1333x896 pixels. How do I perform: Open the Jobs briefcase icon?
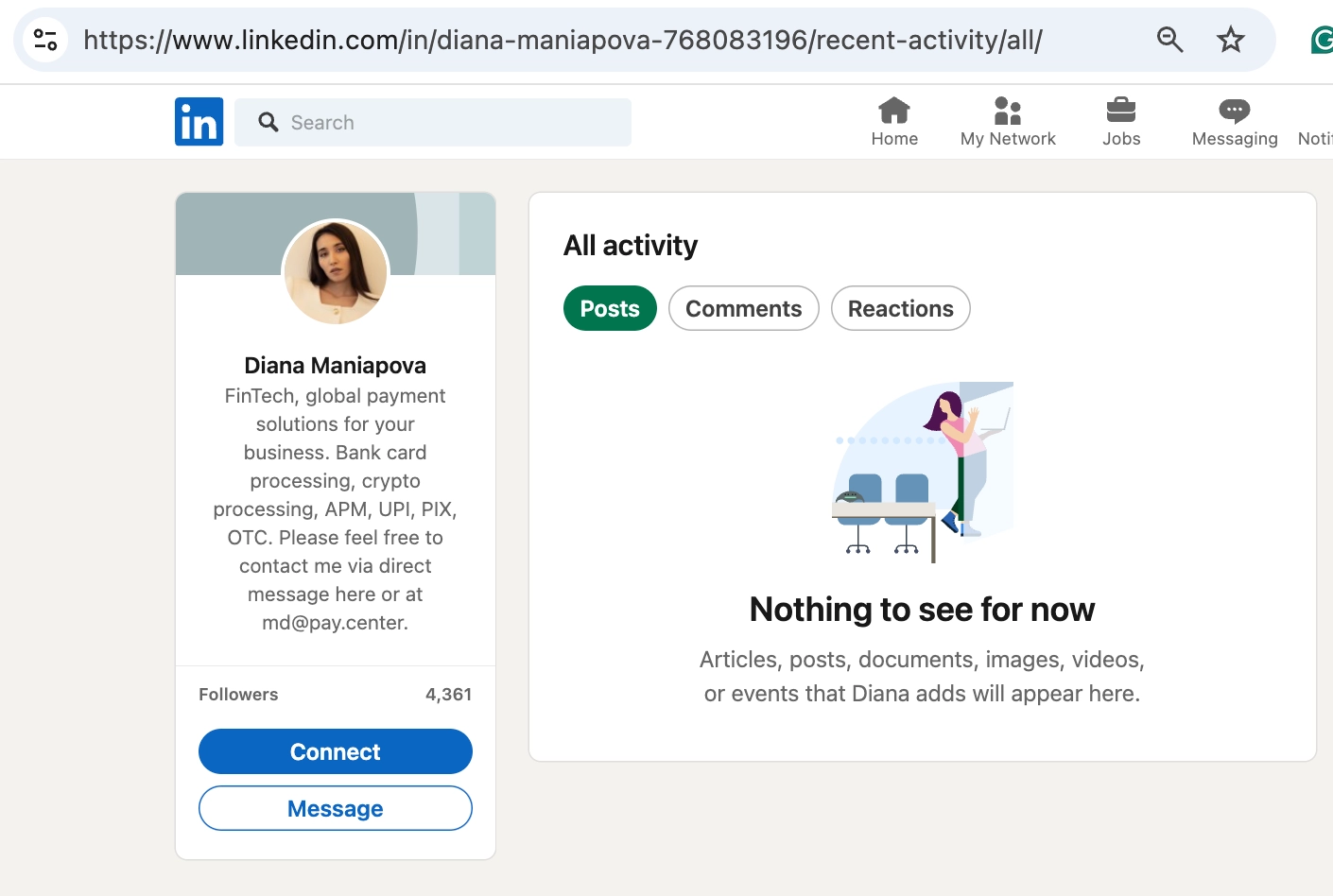pyautogui.click(x=1121, y=109)
